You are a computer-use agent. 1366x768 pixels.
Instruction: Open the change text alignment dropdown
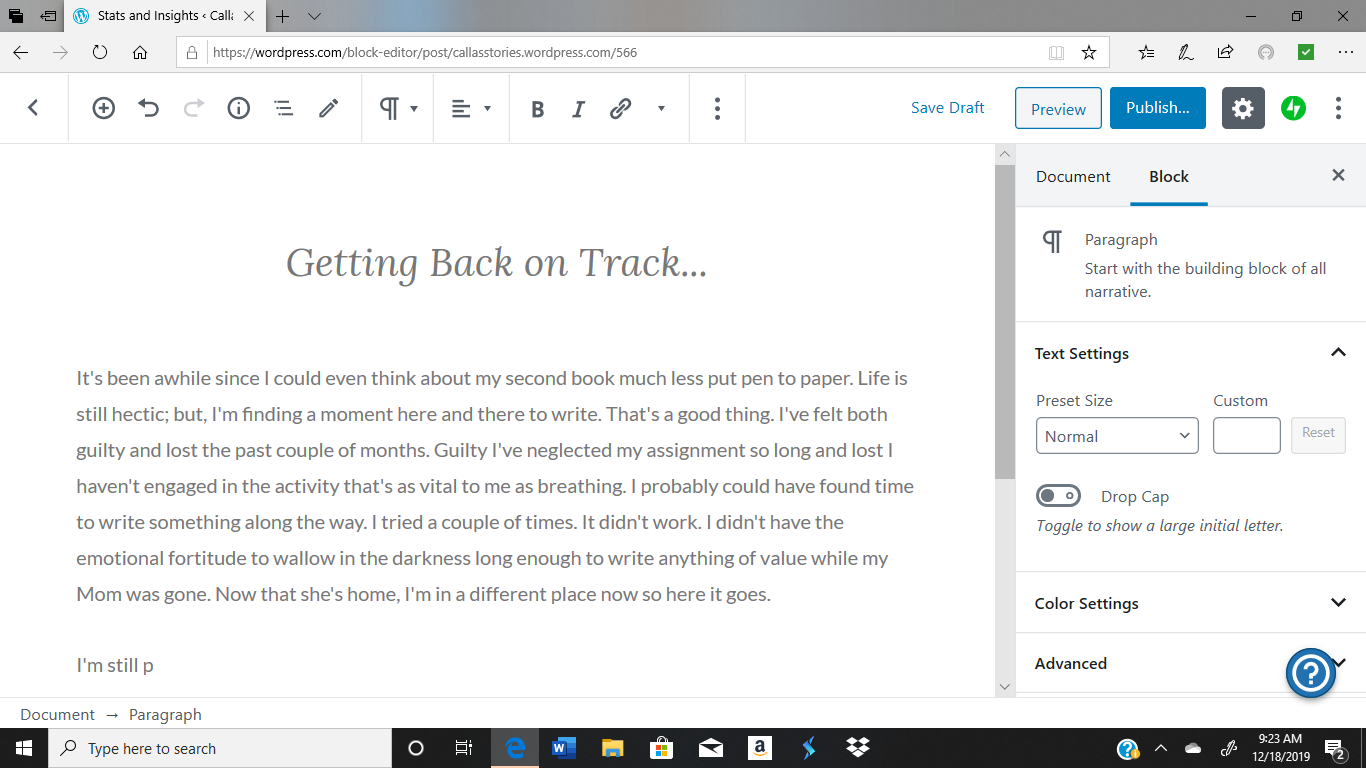pos(472,108)
